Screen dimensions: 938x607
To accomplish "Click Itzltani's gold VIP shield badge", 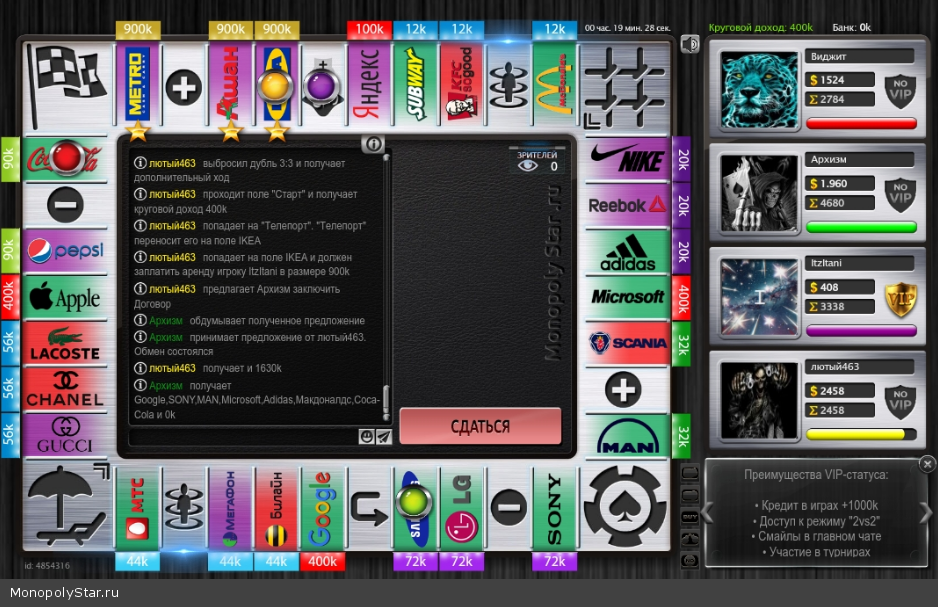I will [900, 298].
